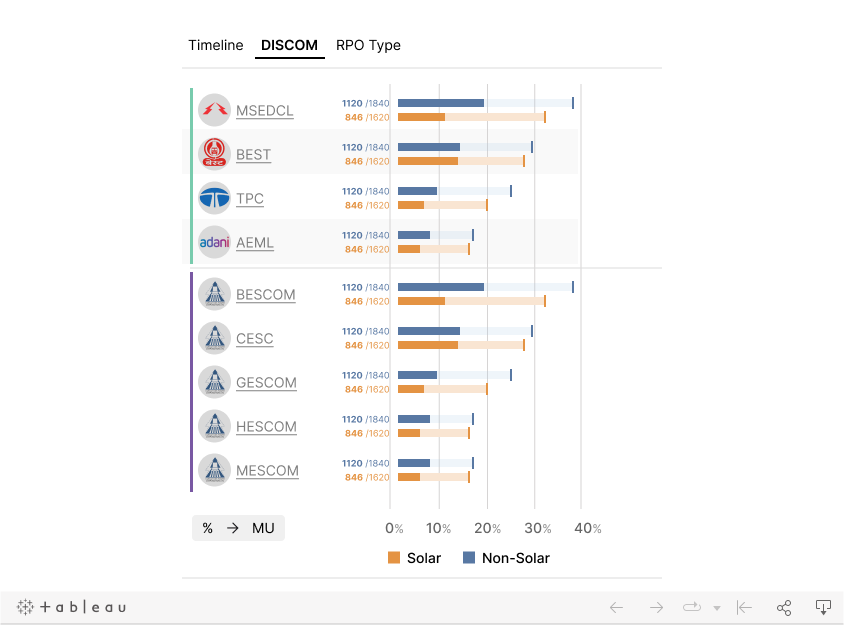Click the Tableau redo arrow

pyautogui.click(x=656, y=607)
